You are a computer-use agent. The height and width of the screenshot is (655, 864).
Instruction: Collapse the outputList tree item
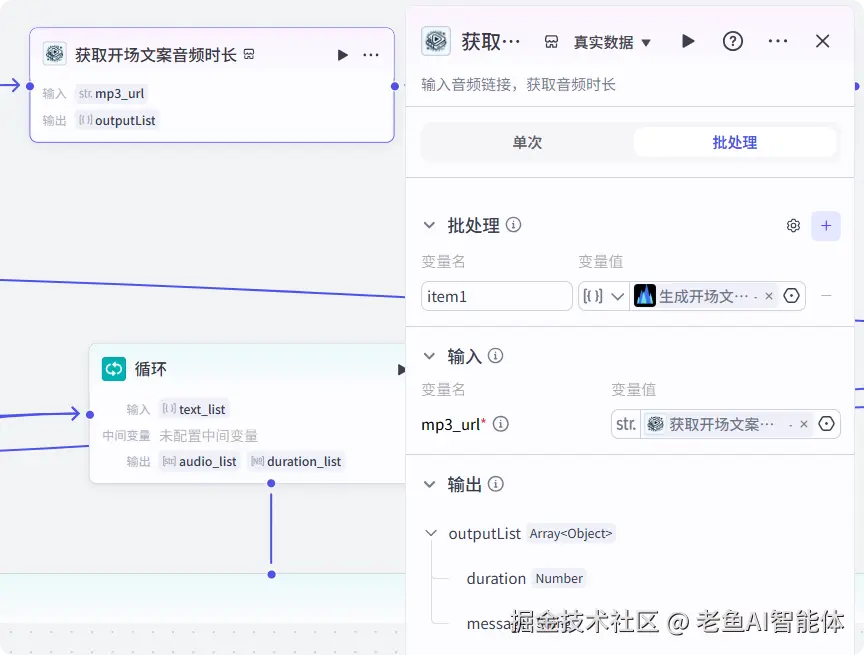pos(431,533)
